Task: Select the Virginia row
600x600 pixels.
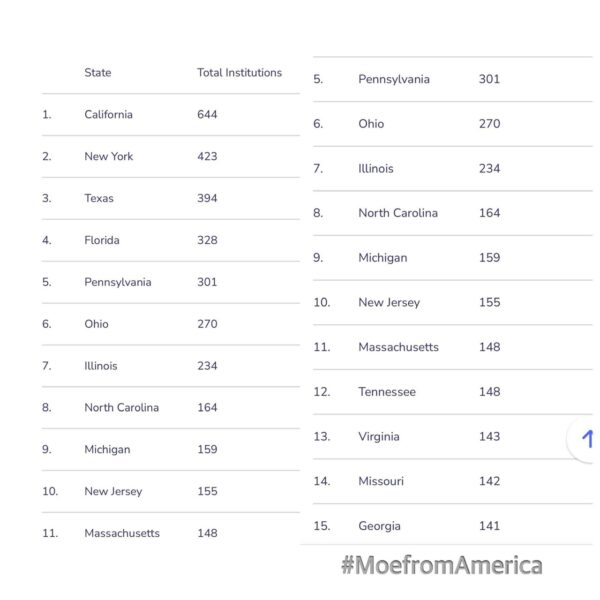Action: pos(453,437)
